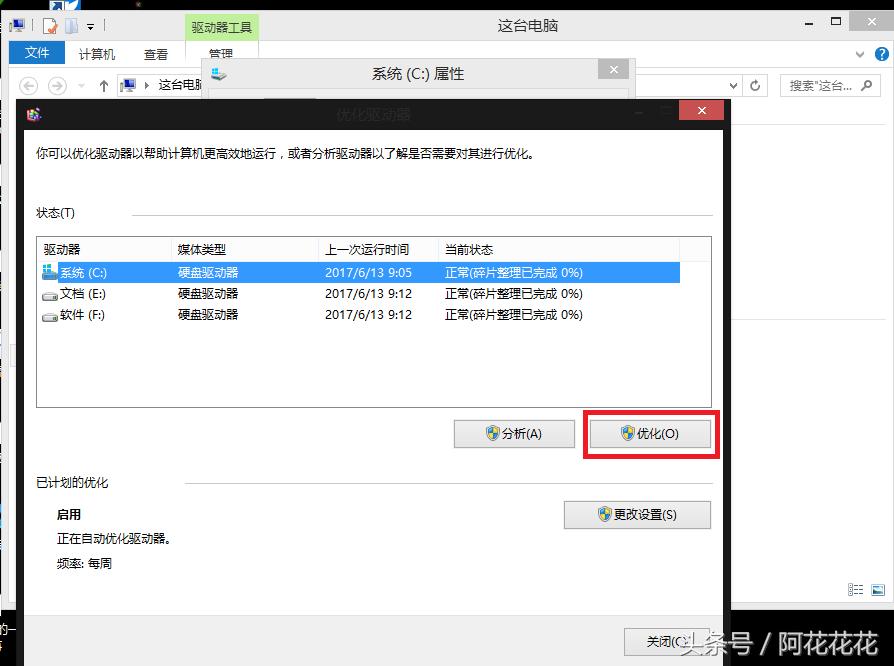Select the Analyze button's shield icon
894x666 pixels.
tap(492, 434)
